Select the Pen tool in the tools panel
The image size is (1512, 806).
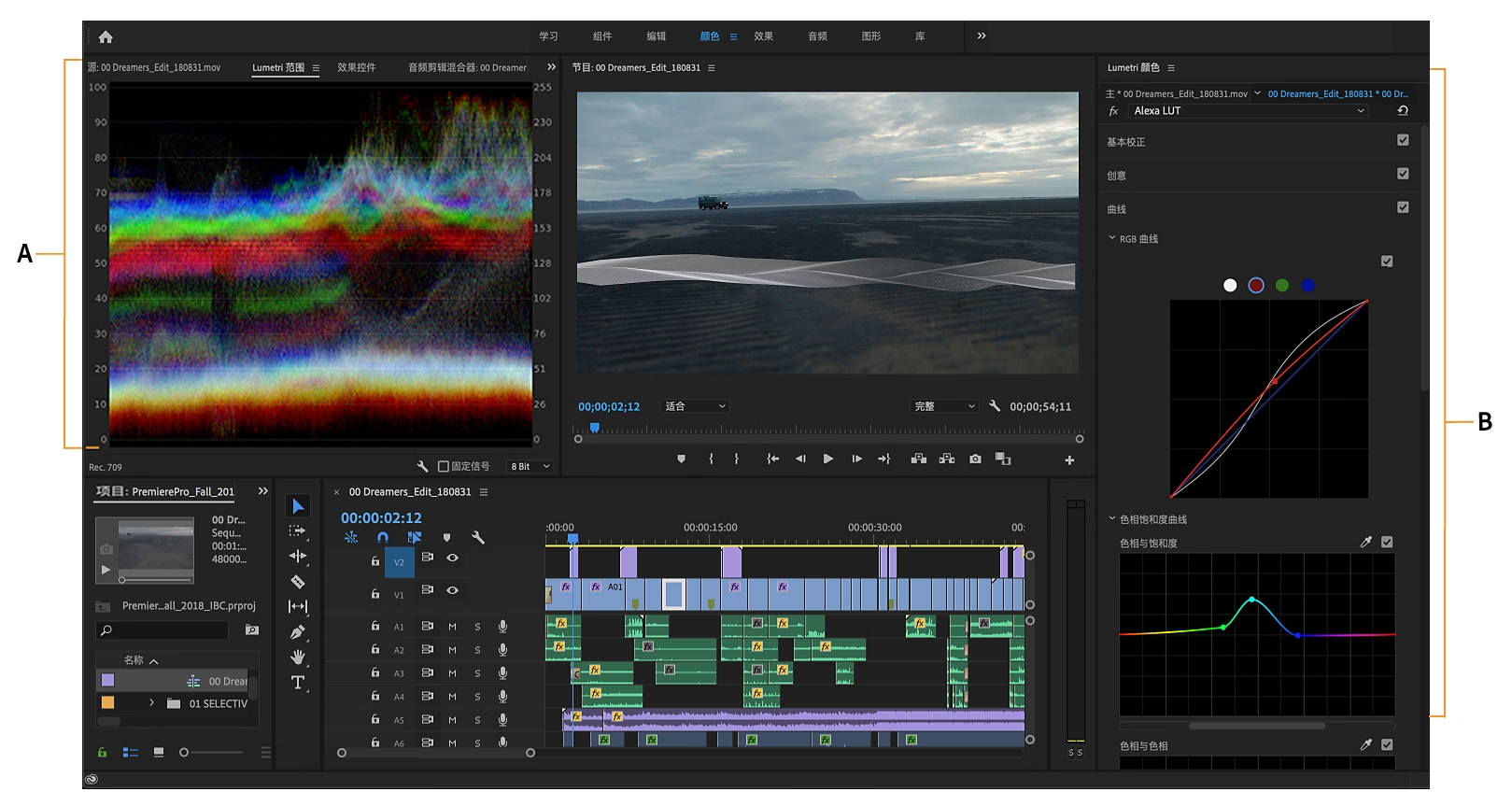click(x=298, y=632)
